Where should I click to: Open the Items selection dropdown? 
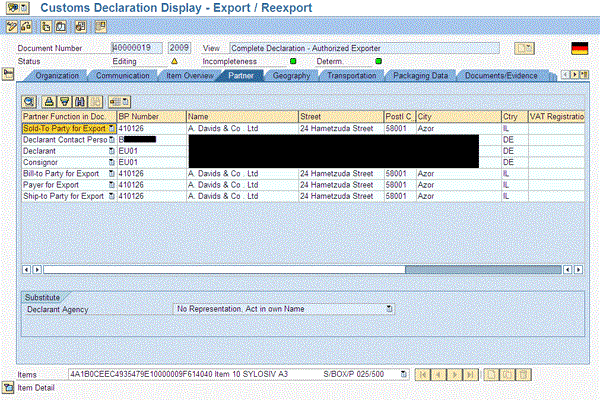click(403, 374)
